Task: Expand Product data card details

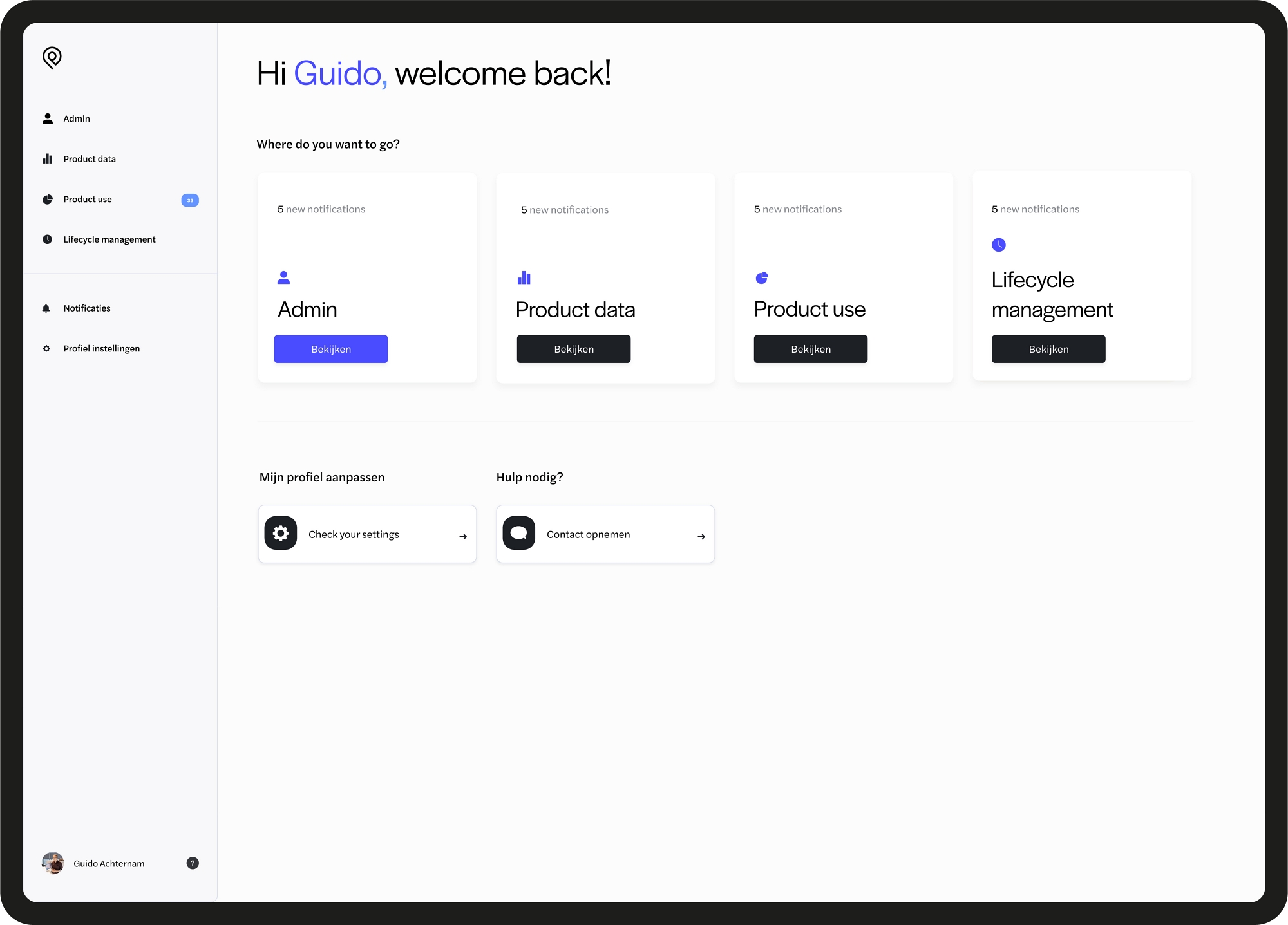Action: click(572, 349)
